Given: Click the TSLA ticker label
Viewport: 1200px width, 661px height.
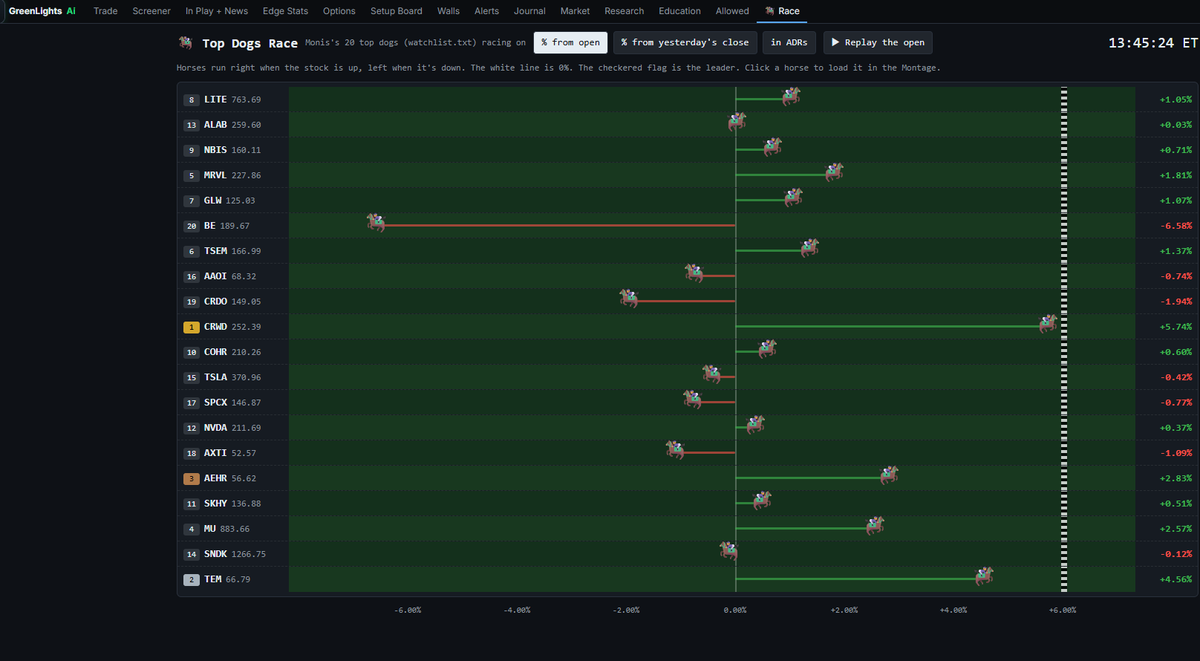Looking at the screenshot, I should click(x=216, y=378).
